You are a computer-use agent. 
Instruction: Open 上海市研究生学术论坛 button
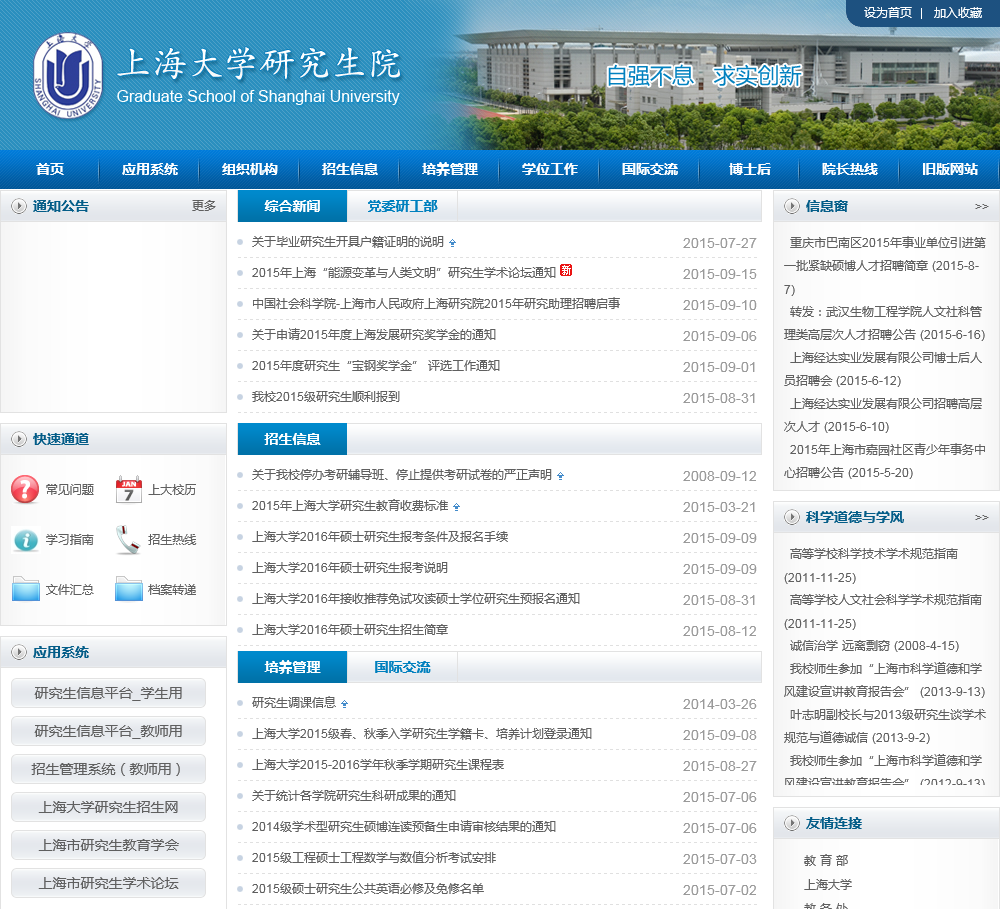click(x=108, y=883)
